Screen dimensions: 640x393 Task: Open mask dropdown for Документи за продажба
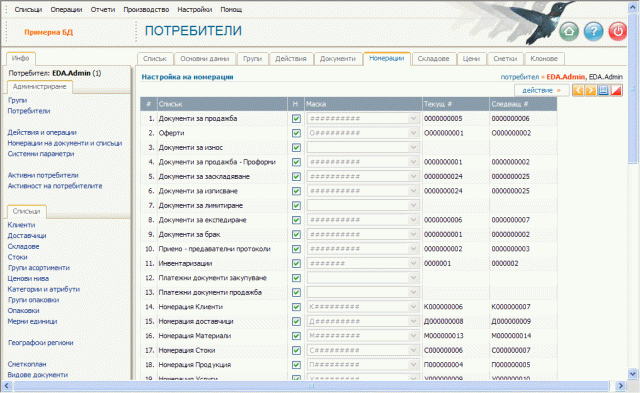click(x=413, y=119)
